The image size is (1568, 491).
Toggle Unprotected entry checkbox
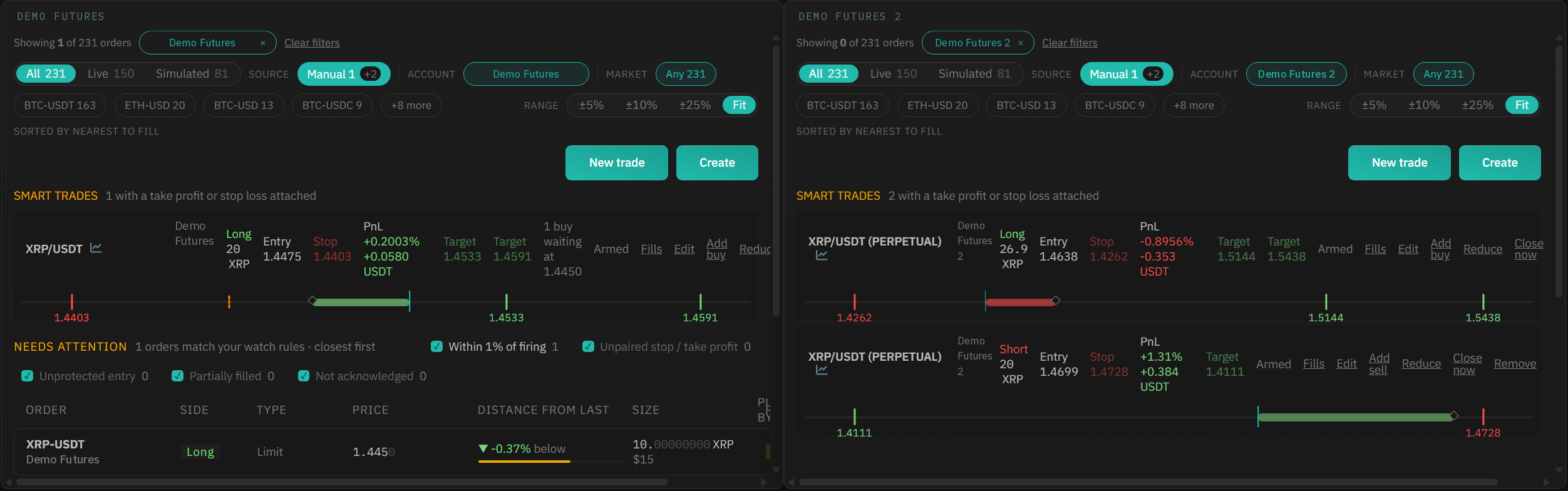click(x=27, y=376)
